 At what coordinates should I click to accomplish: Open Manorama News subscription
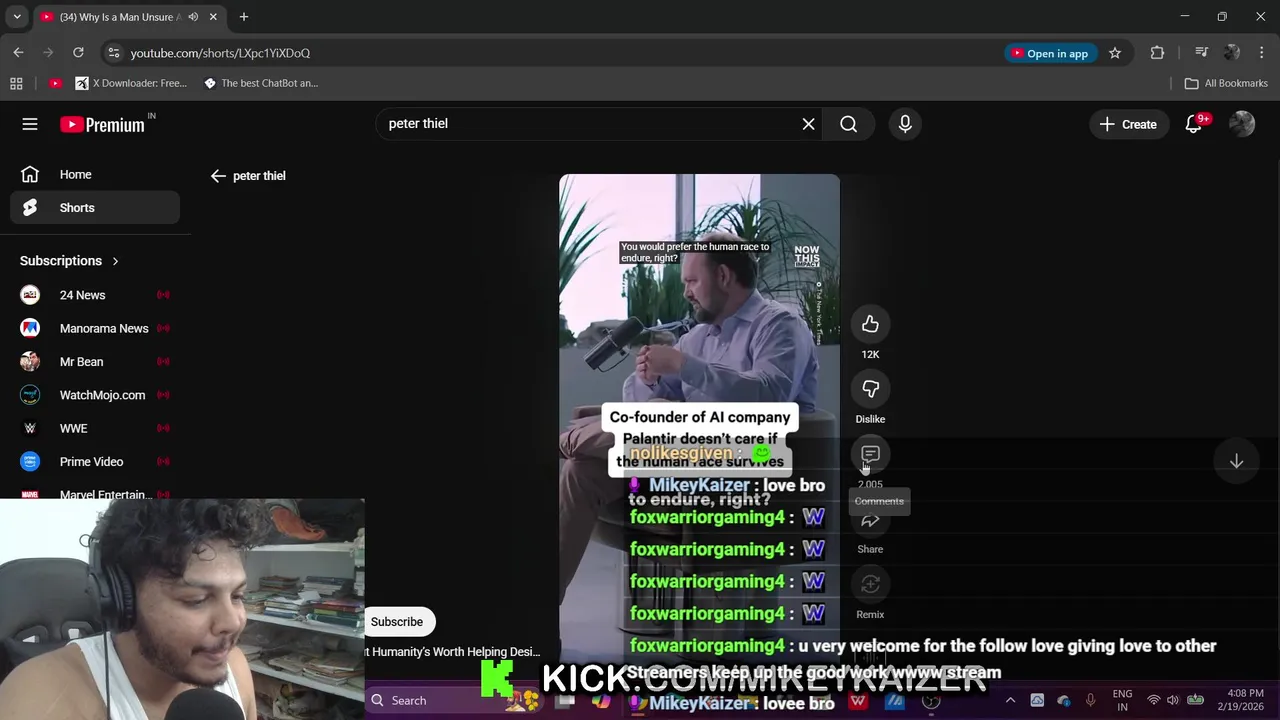coord(95,328)
